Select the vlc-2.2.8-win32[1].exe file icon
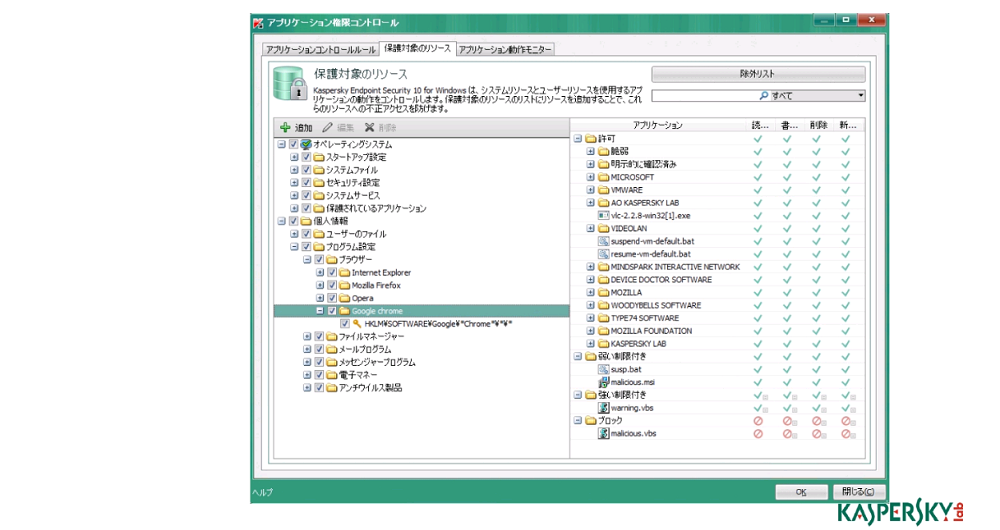 click(603, 216)
